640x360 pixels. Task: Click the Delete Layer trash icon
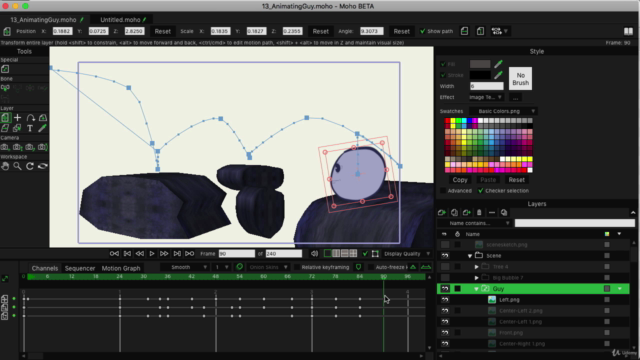click(479, 212)
